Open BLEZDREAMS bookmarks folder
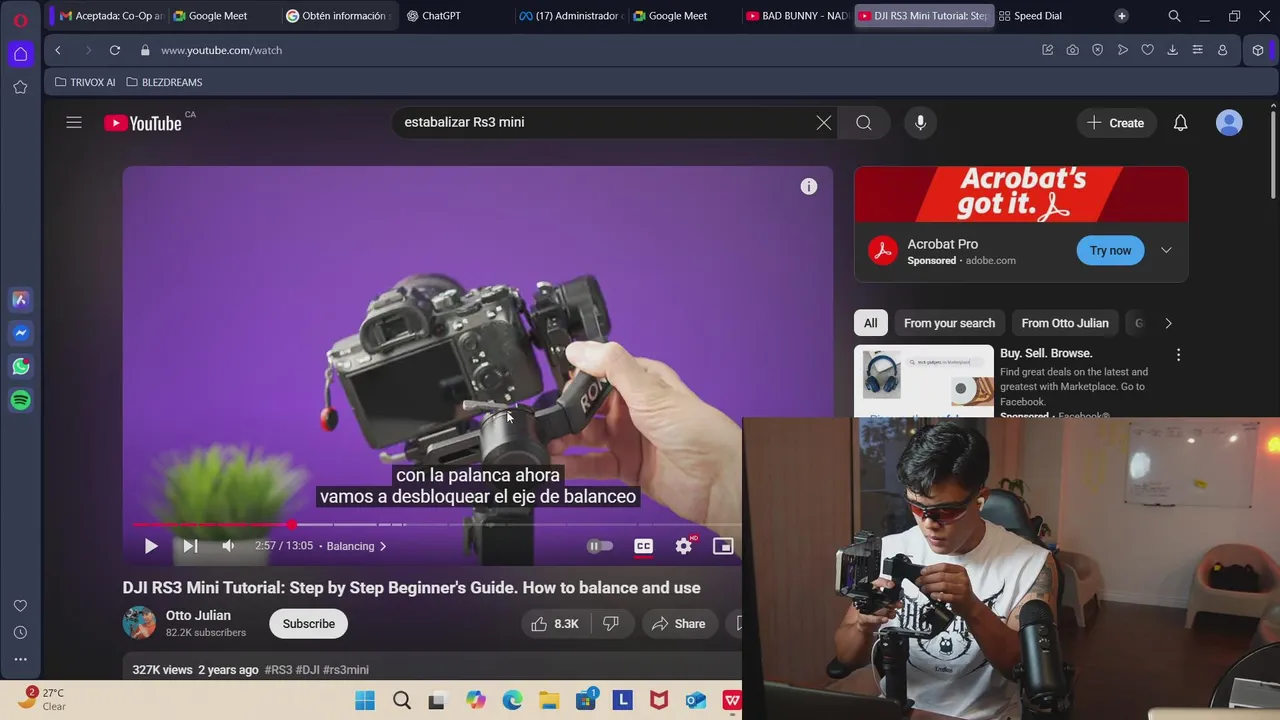Screen dimensions: 1280x720 click(164, 82)
